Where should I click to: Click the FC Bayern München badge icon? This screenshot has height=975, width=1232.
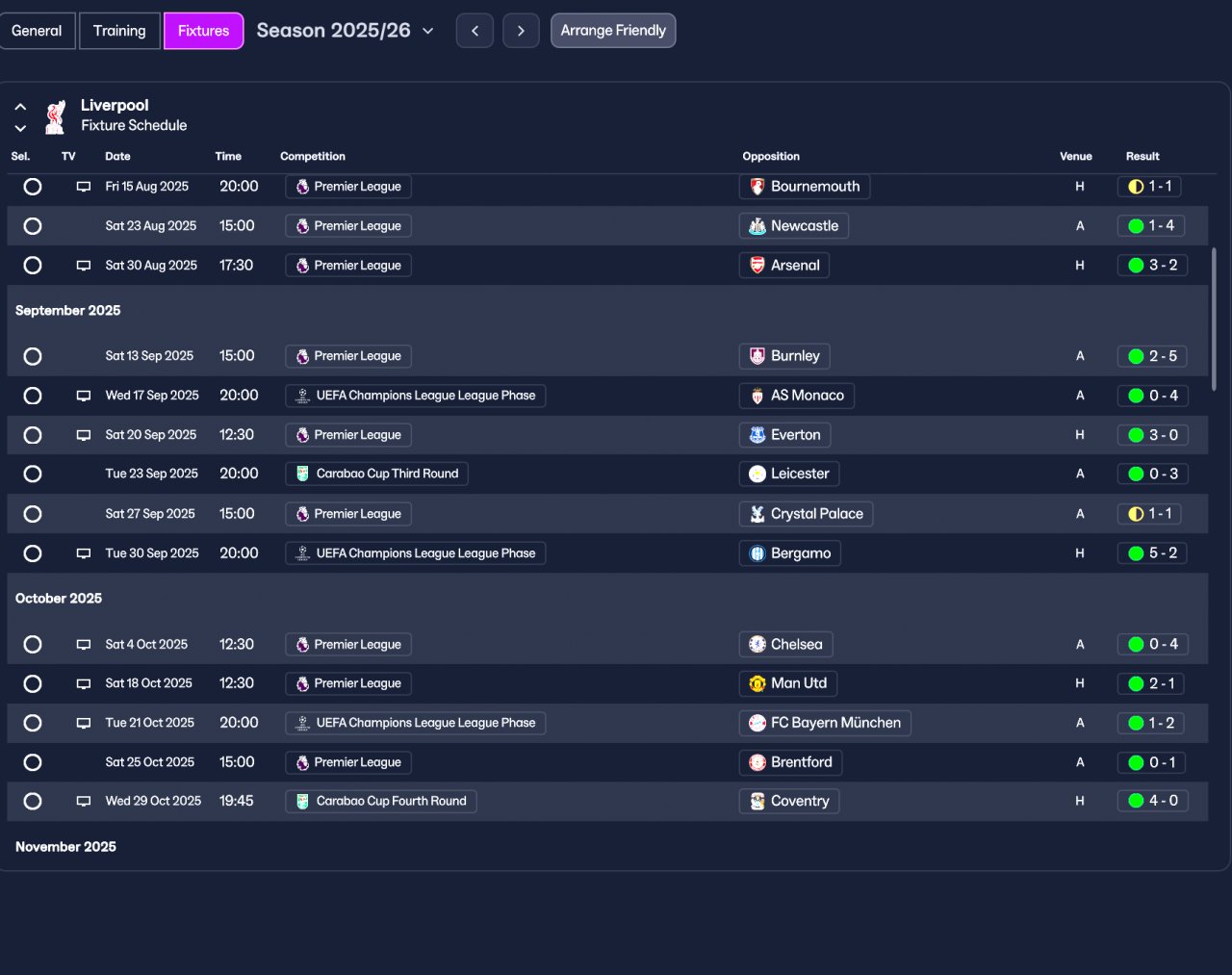tap(757, 723)
